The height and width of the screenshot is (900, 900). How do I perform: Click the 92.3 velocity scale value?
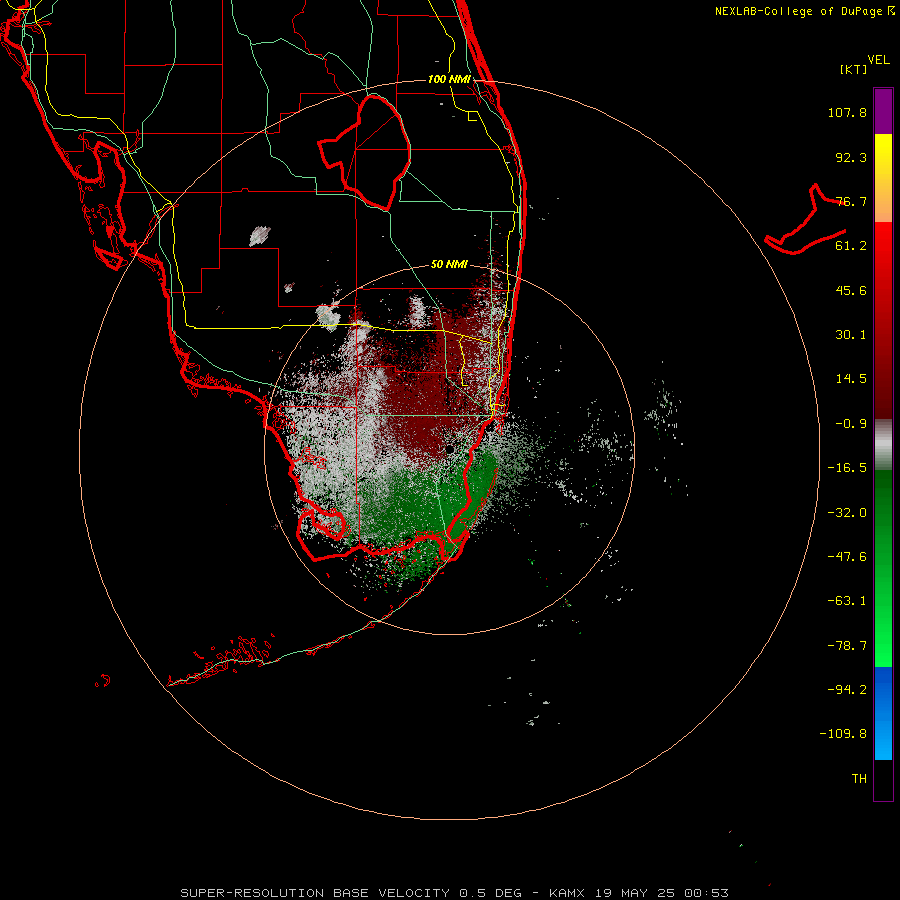(851, 157)
